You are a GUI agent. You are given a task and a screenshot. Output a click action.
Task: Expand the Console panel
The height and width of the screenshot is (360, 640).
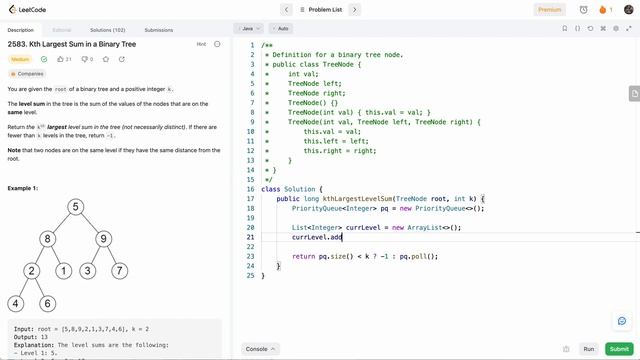pyautogui.click(x=260, y=349)
